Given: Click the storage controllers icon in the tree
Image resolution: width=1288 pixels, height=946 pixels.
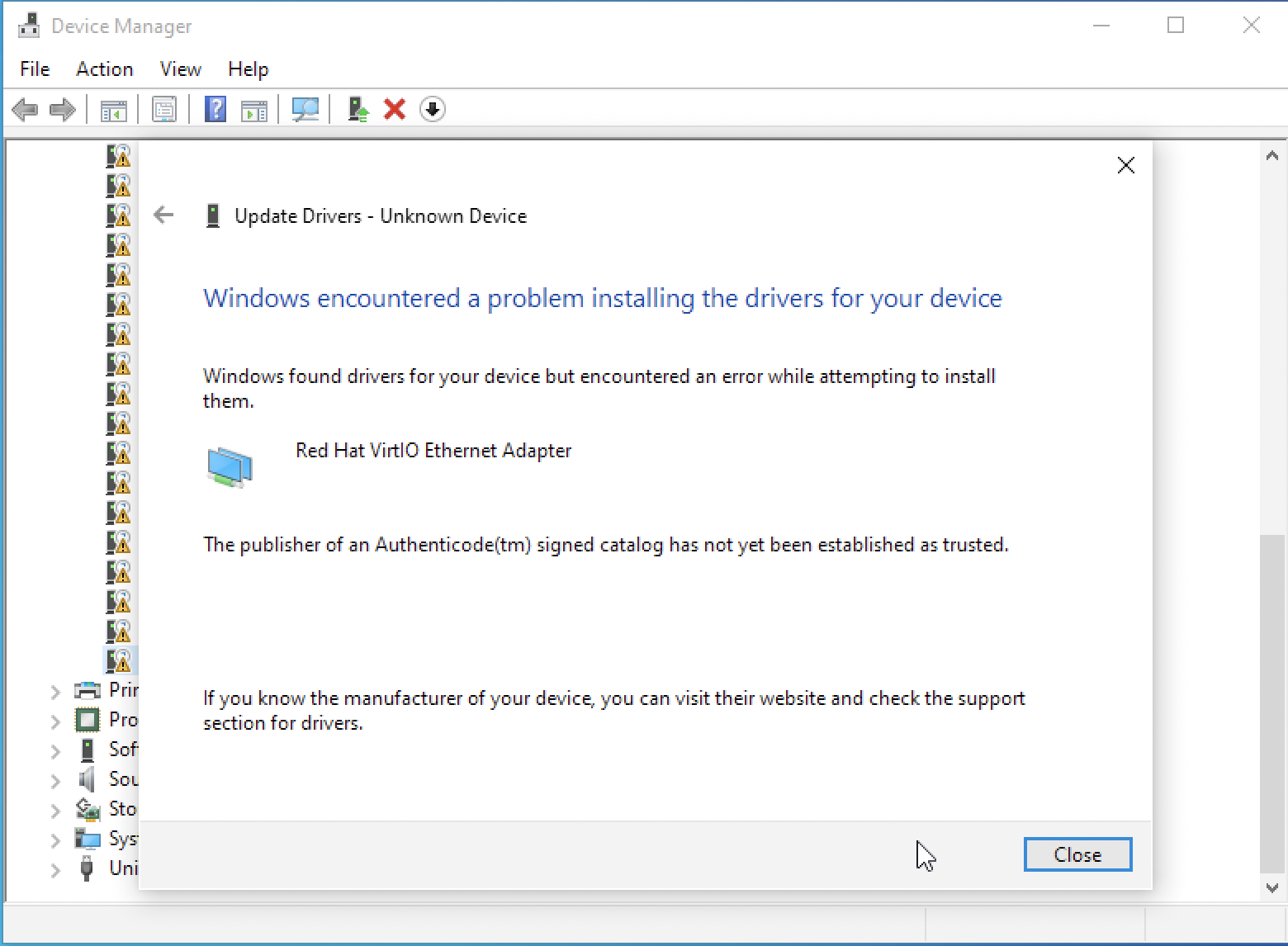Looking at the screenshot, I should pos(87,809).
